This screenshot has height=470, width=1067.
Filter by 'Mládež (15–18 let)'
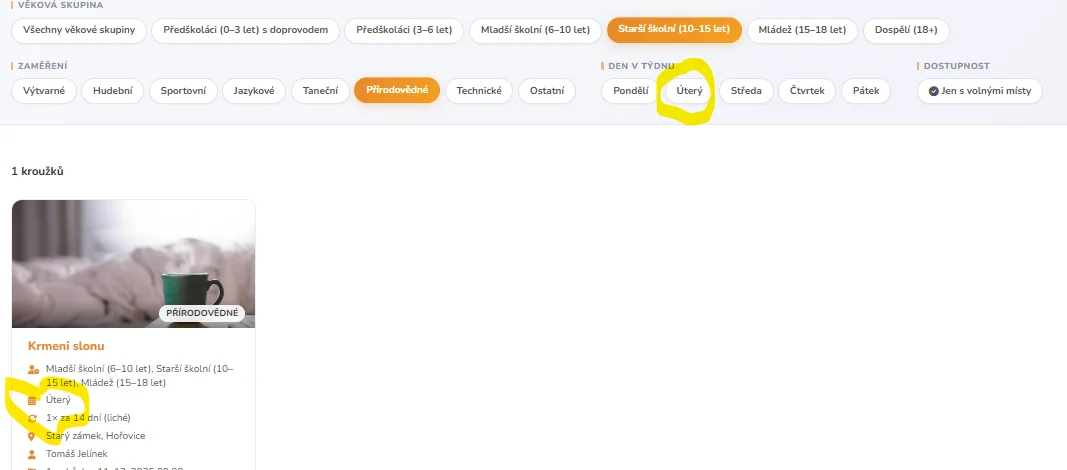pyautogui.click(x=802, y=30)
